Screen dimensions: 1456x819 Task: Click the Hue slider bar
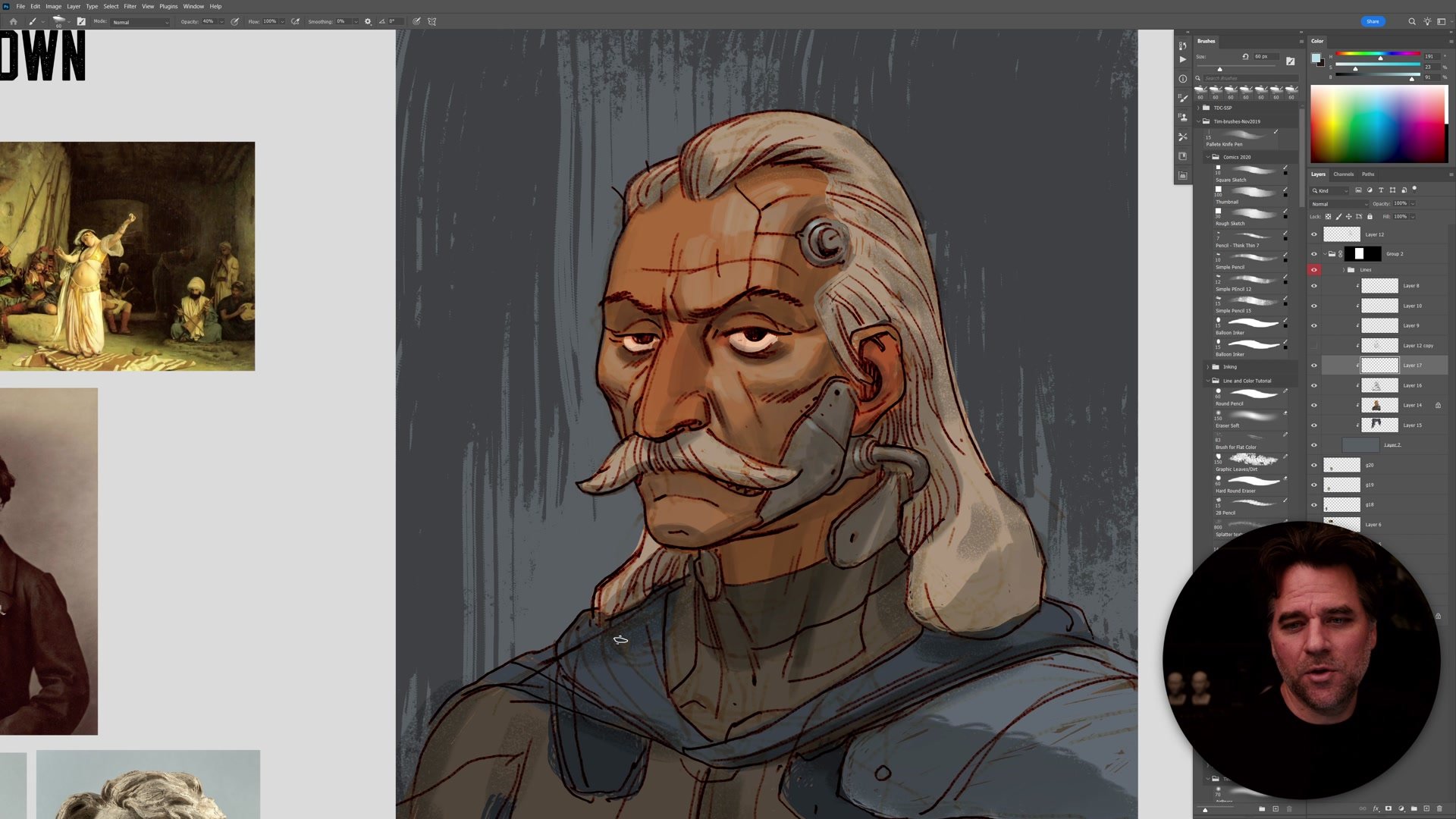(1378, 54)
